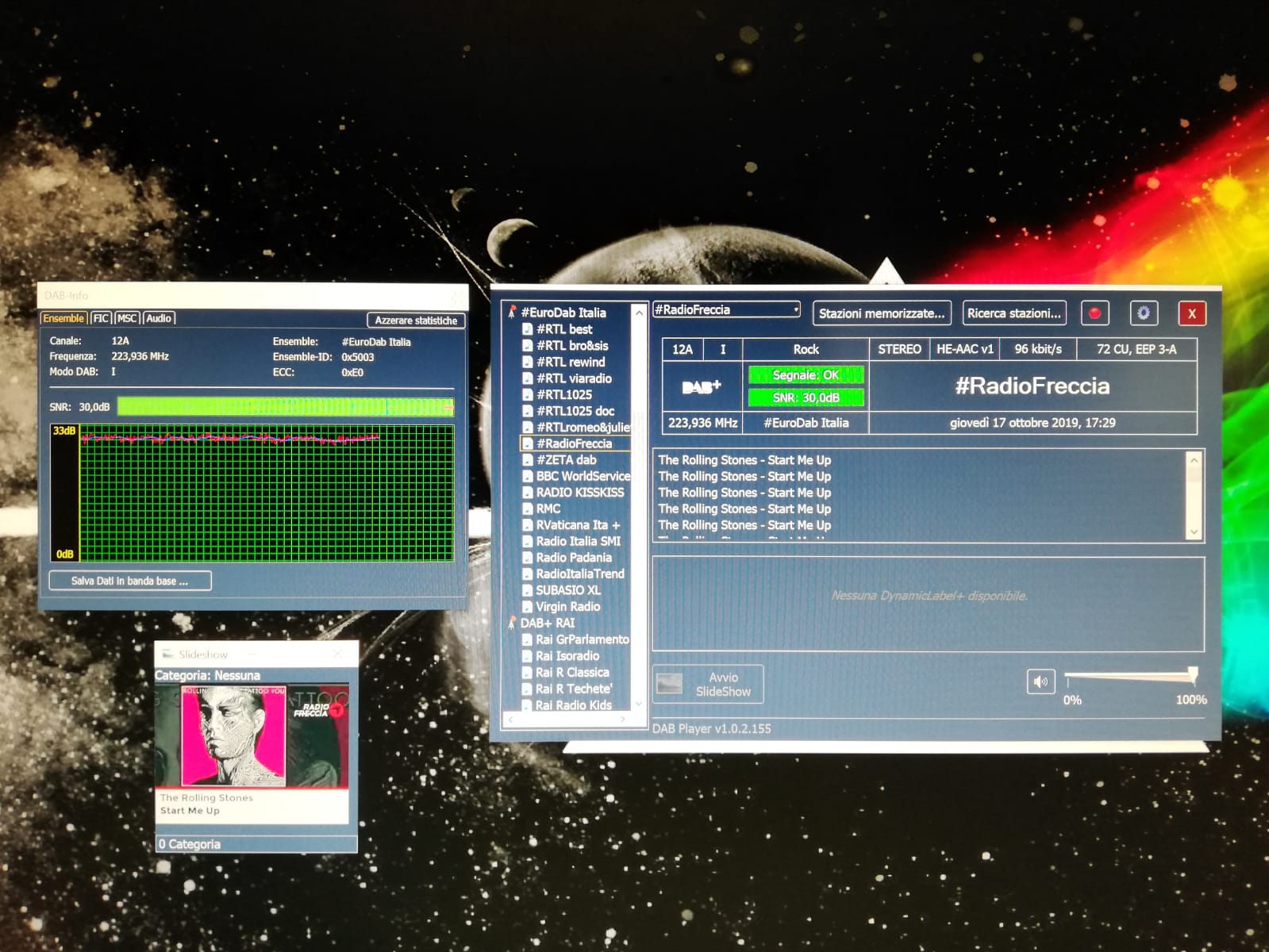Open settings via the gear icon
This screenshot has width=1269, height=952.
(x=1143, y=313)
